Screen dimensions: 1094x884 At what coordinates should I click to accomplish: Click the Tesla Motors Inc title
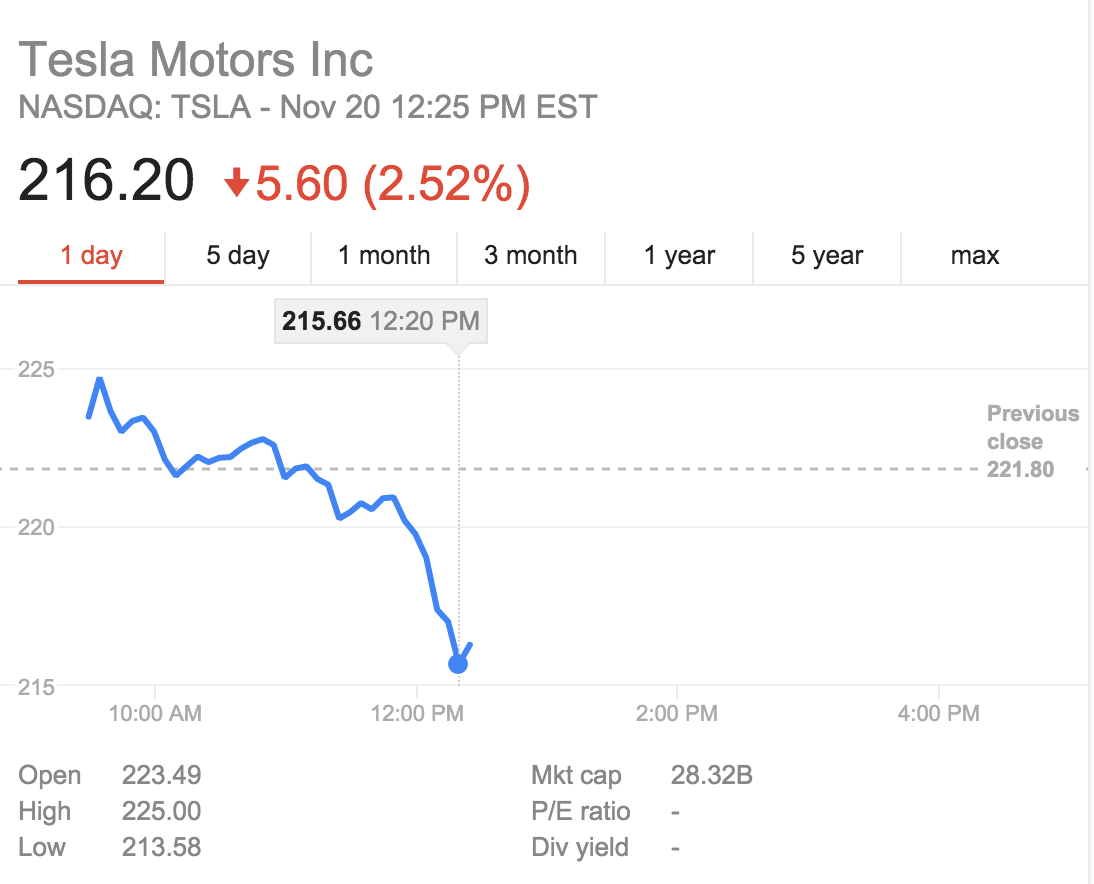tap(196, 59)
